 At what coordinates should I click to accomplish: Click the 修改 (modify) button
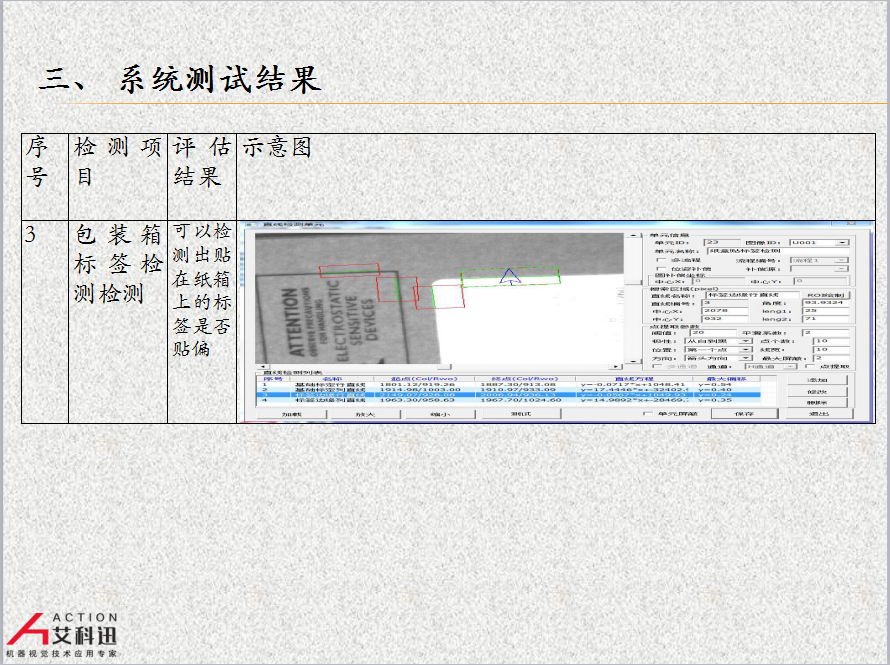click(x=817, y=392)
